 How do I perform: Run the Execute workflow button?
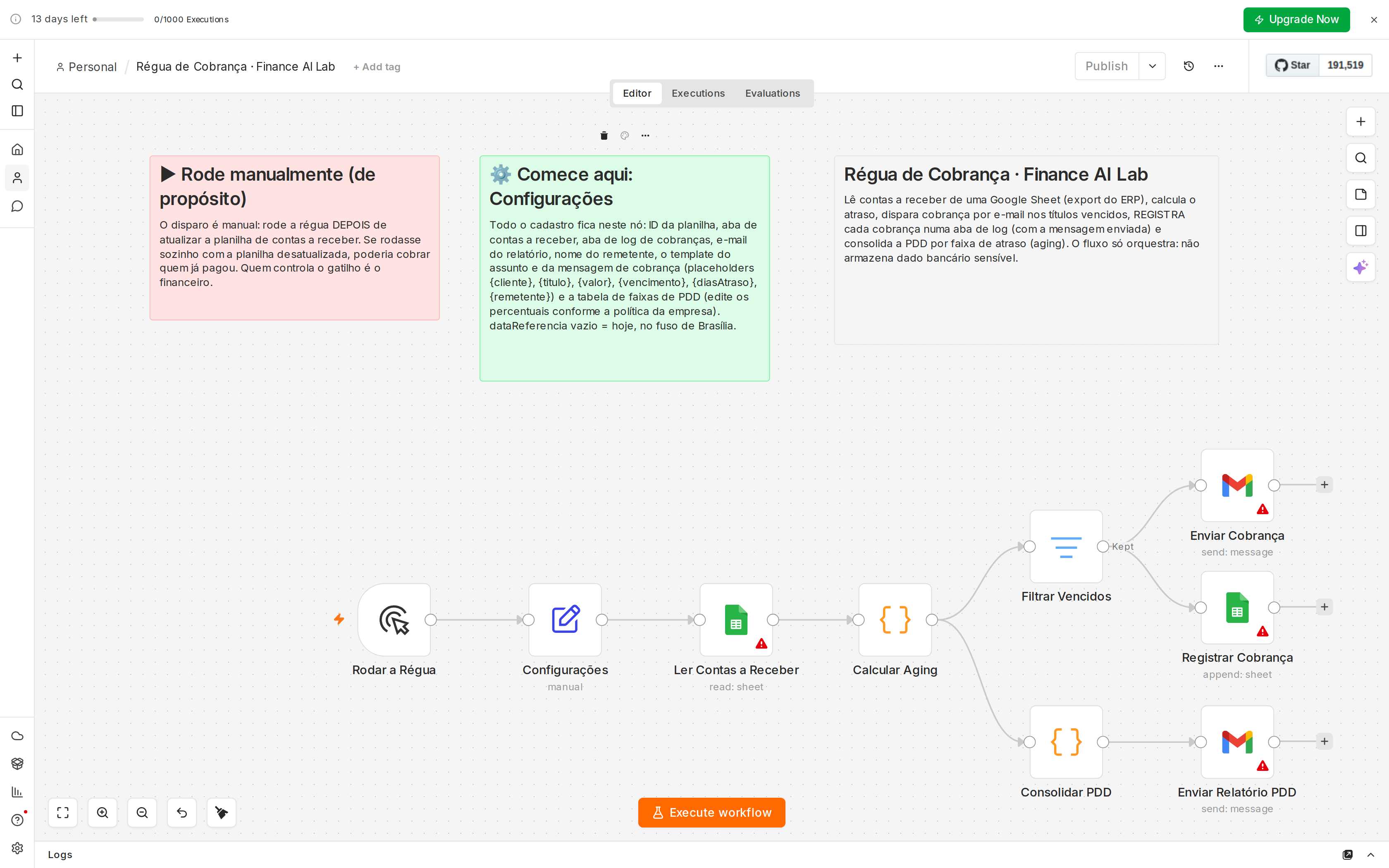[712, 812]
